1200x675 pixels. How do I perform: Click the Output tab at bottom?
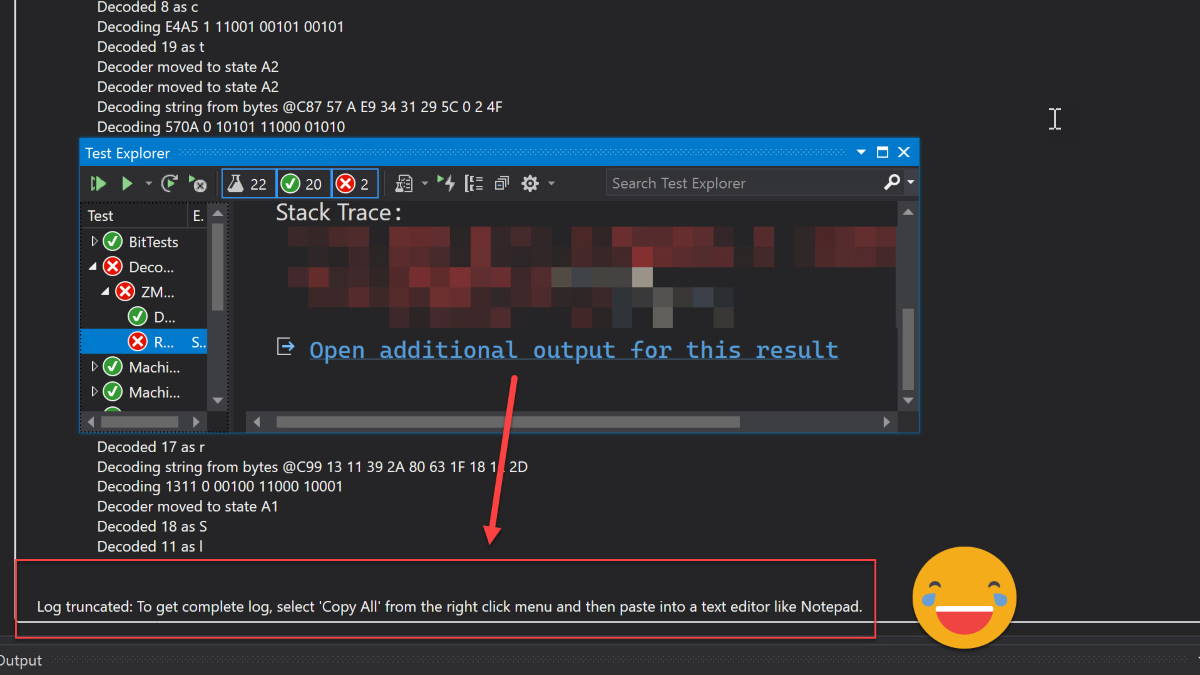[20, 660]
